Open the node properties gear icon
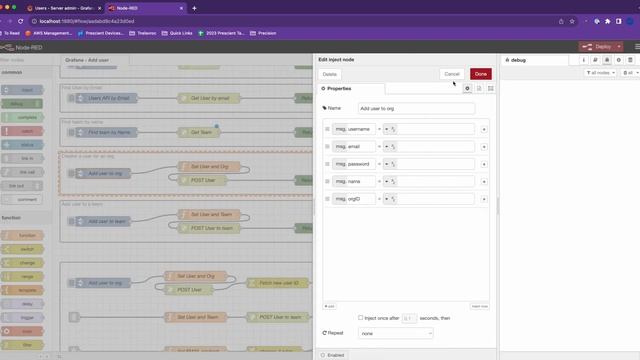The image size is (640, 360). (x=467, y=88)
